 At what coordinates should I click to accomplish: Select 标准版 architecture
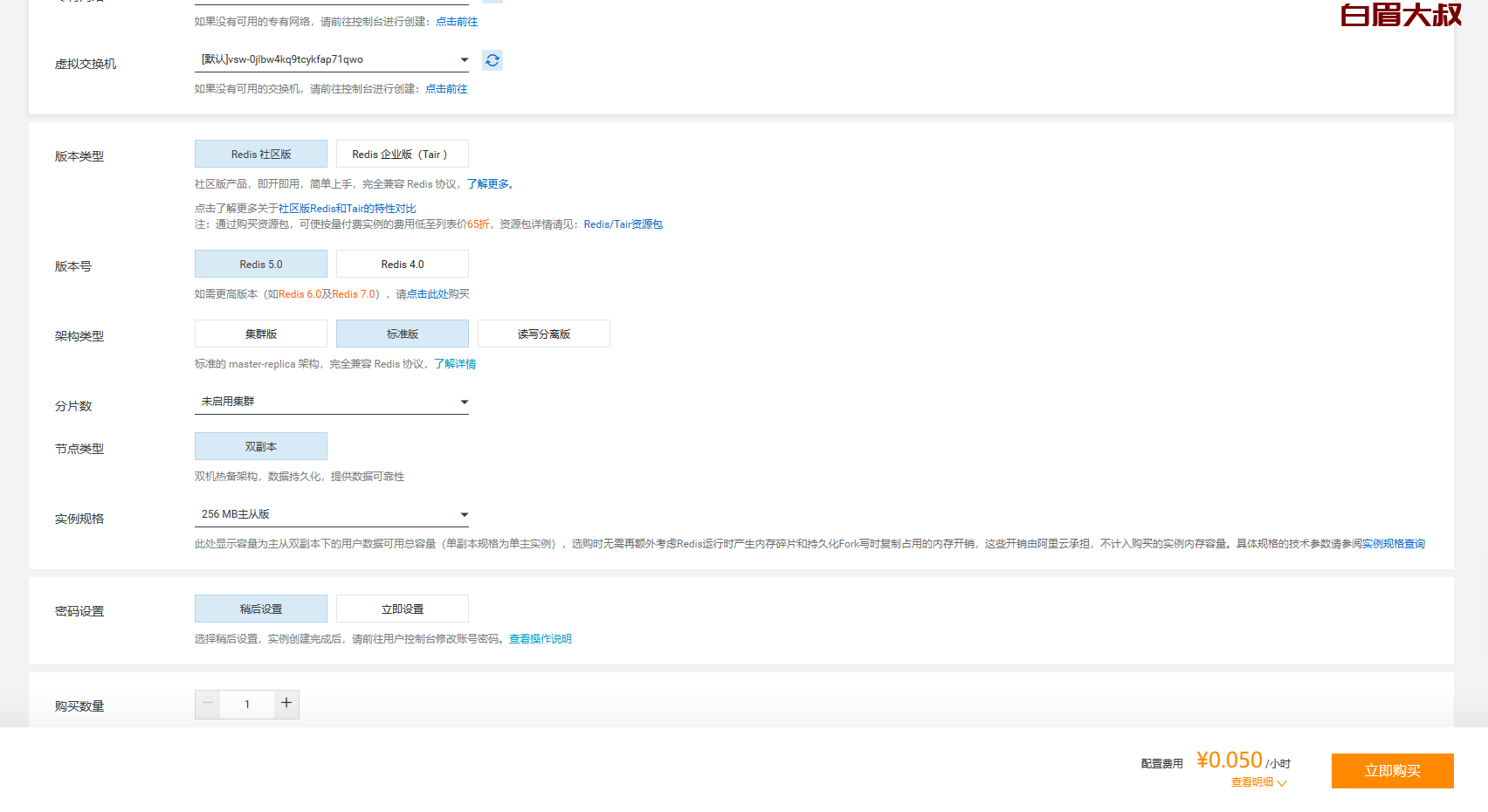tap(403, 334)
